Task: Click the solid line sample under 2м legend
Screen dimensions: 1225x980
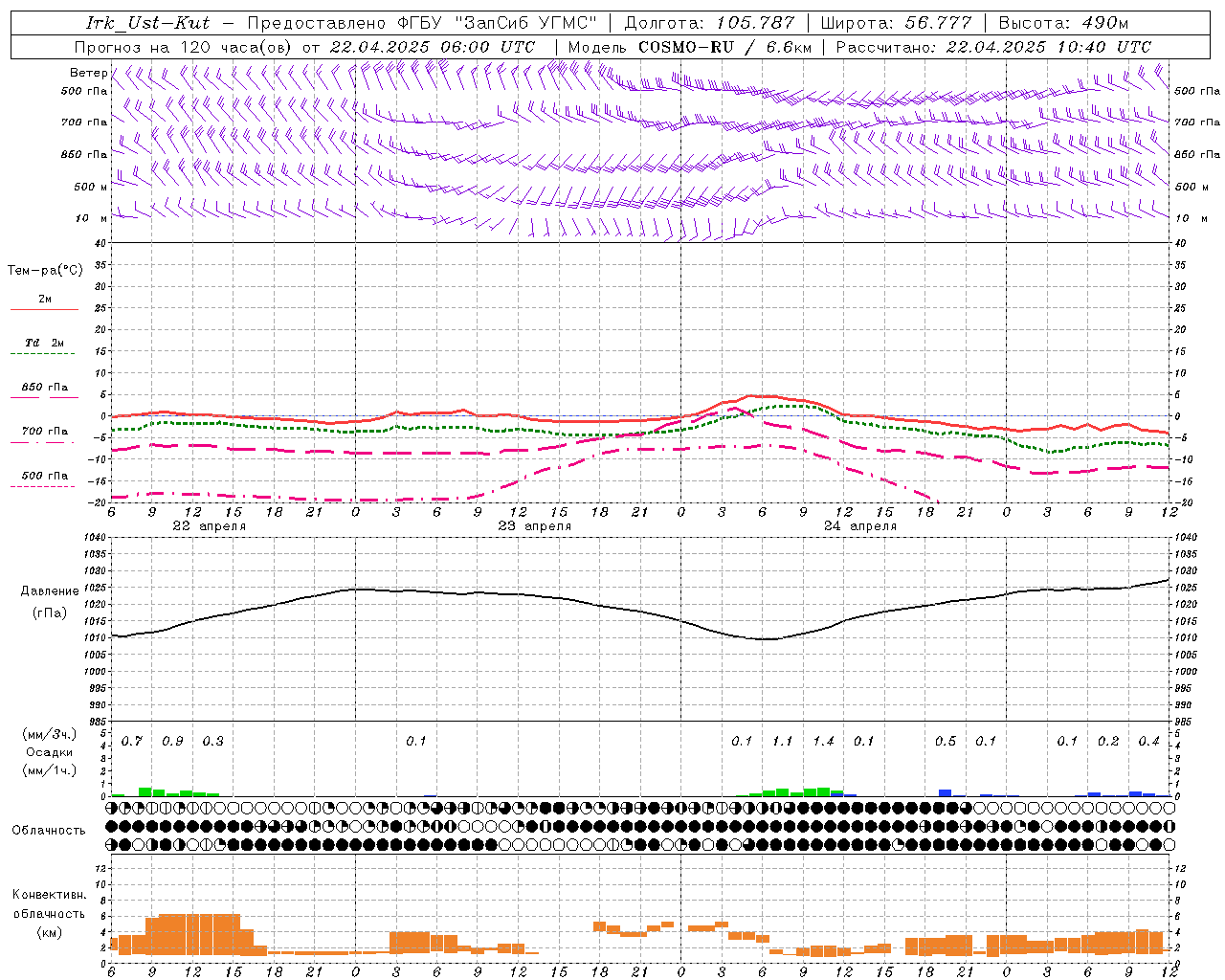Action: [x=44, y=310]
